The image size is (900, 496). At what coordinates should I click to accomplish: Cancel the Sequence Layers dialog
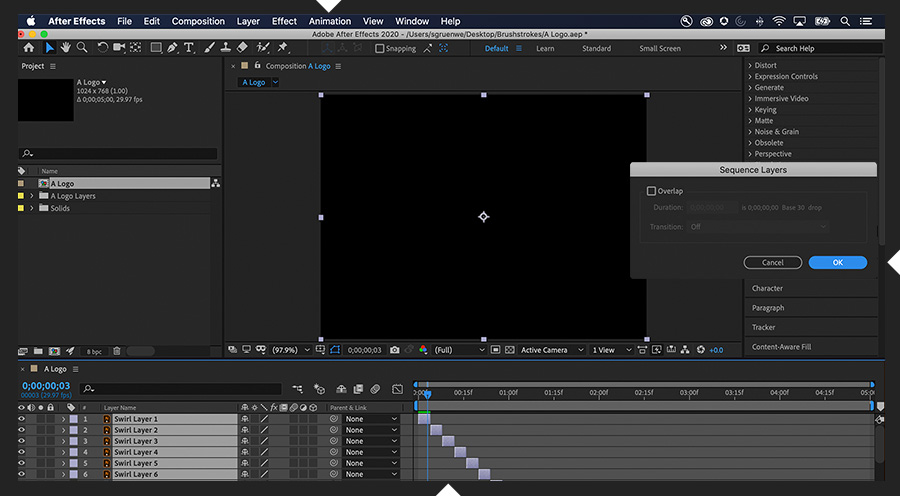(x=772, y=262)
